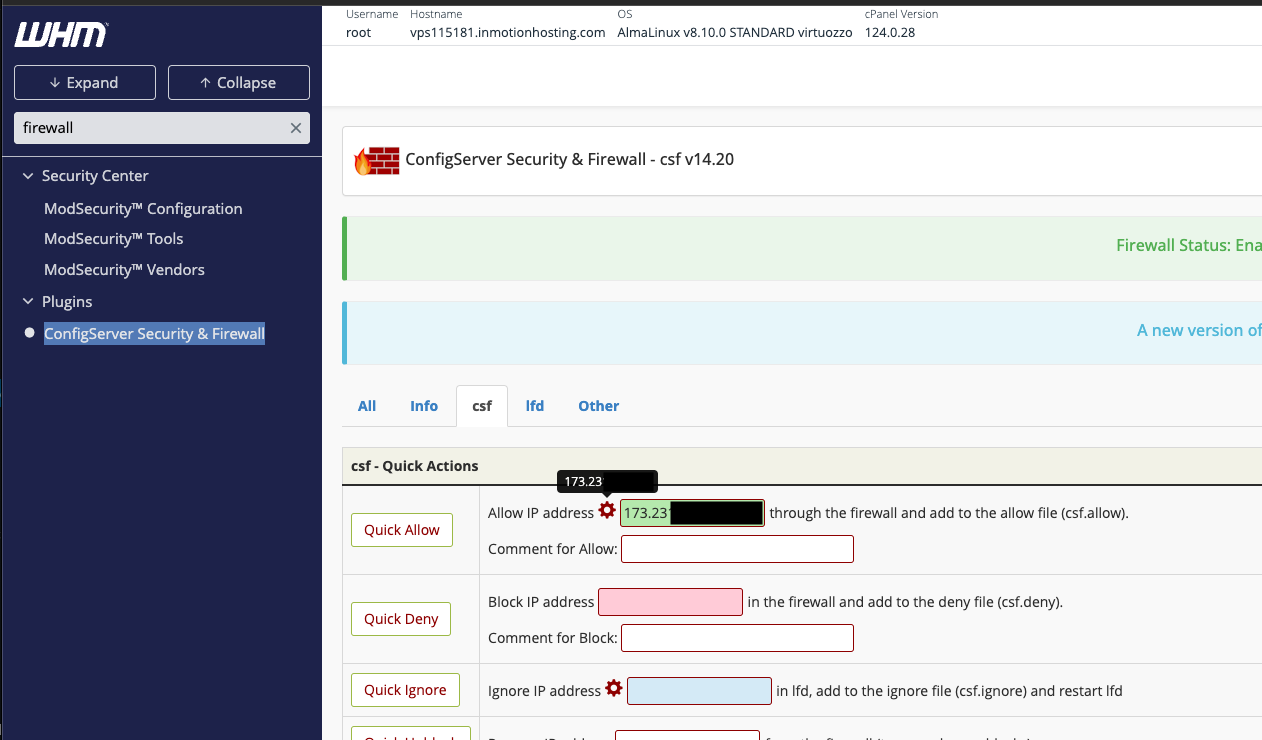Open ConfigServer Security & Firewall plugin

tap(154, 334)
